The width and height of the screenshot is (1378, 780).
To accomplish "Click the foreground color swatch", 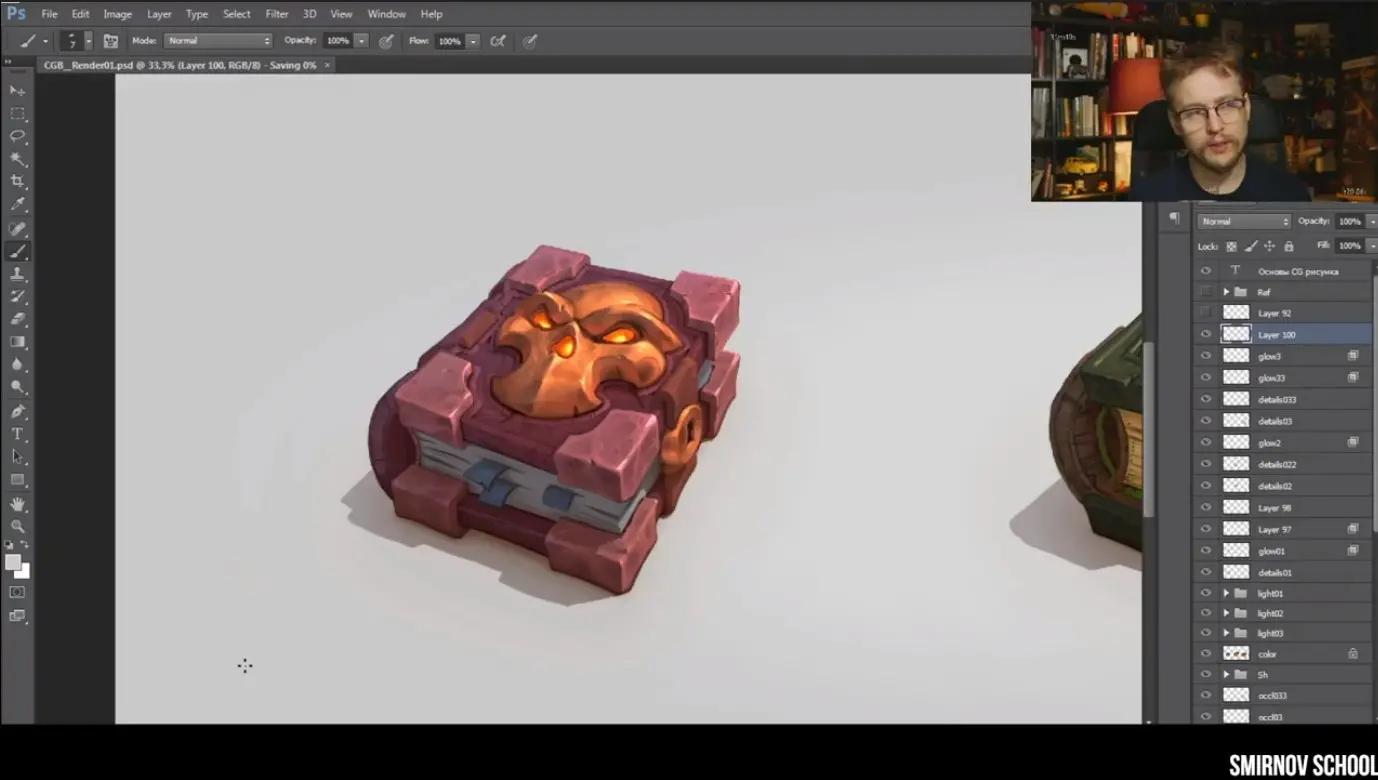I will [x=13, y=563].
